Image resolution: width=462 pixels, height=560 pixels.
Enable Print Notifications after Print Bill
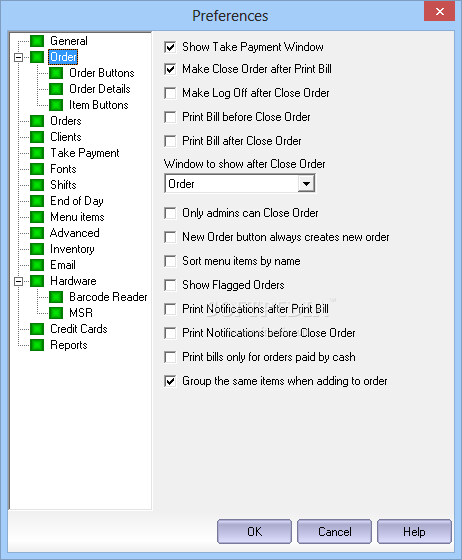[x=170, y=309]
